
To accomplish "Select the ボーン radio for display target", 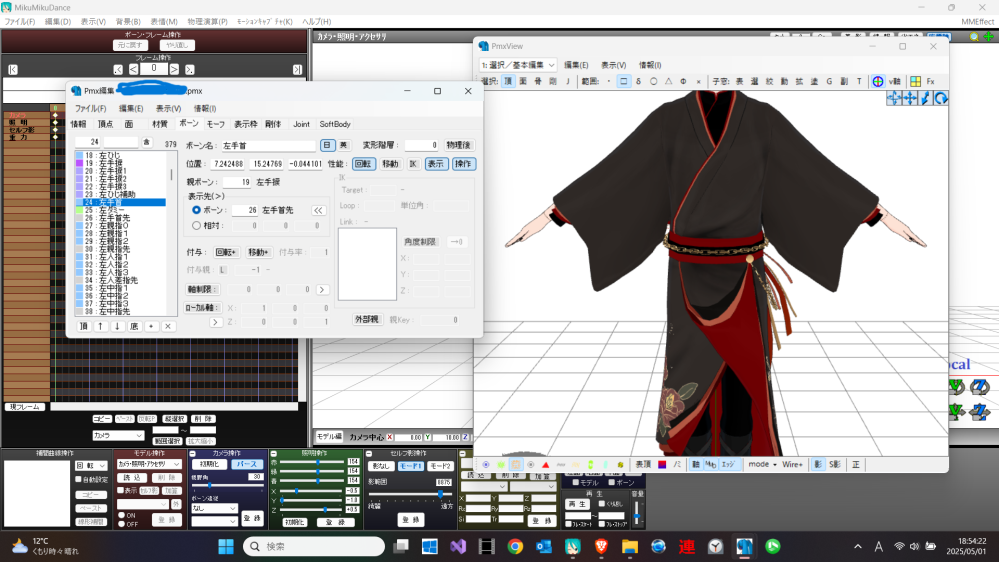I will point(196,210).
